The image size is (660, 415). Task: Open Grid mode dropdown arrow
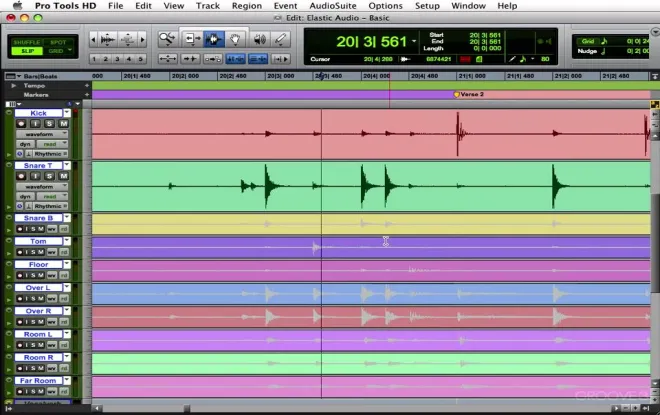70,51
